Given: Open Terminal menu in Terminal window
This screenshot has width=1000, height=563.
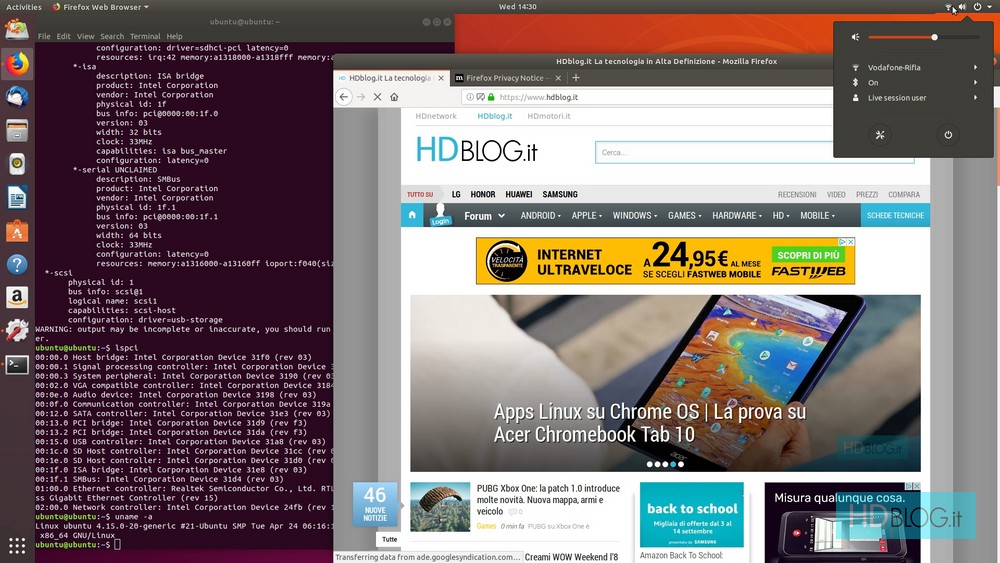Looking at the screenshot, I should [x=145, y=36].
